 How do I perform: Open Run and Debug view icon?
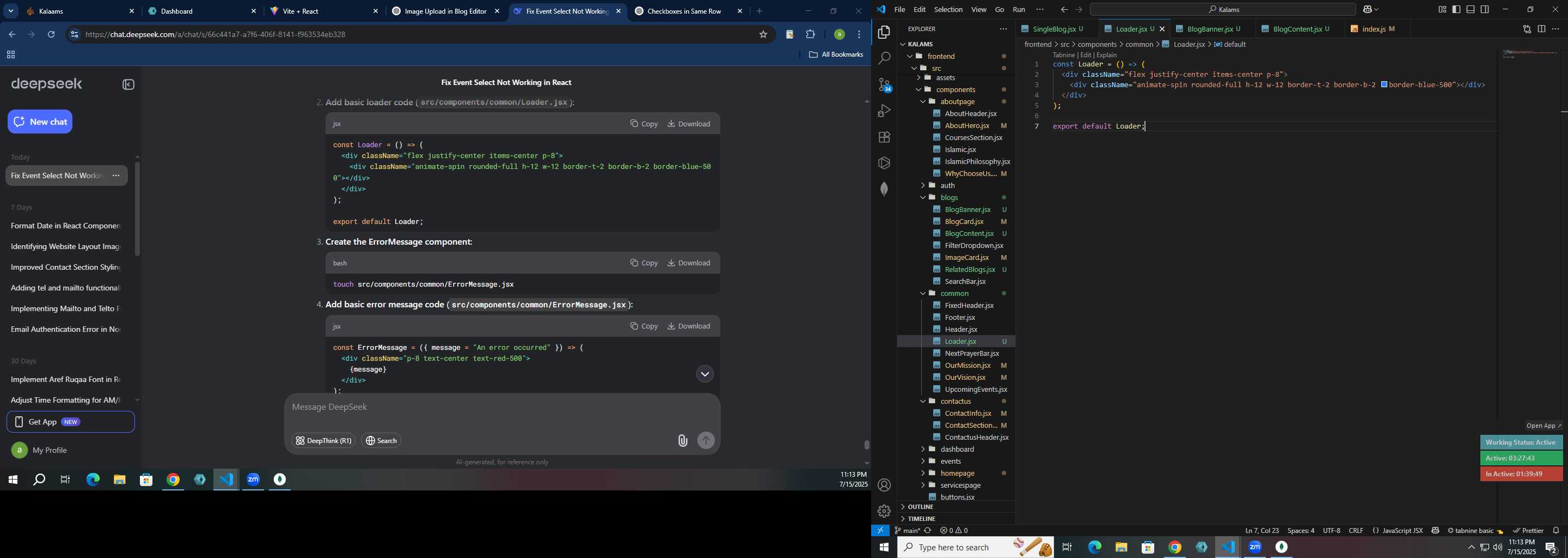(884, 111)
